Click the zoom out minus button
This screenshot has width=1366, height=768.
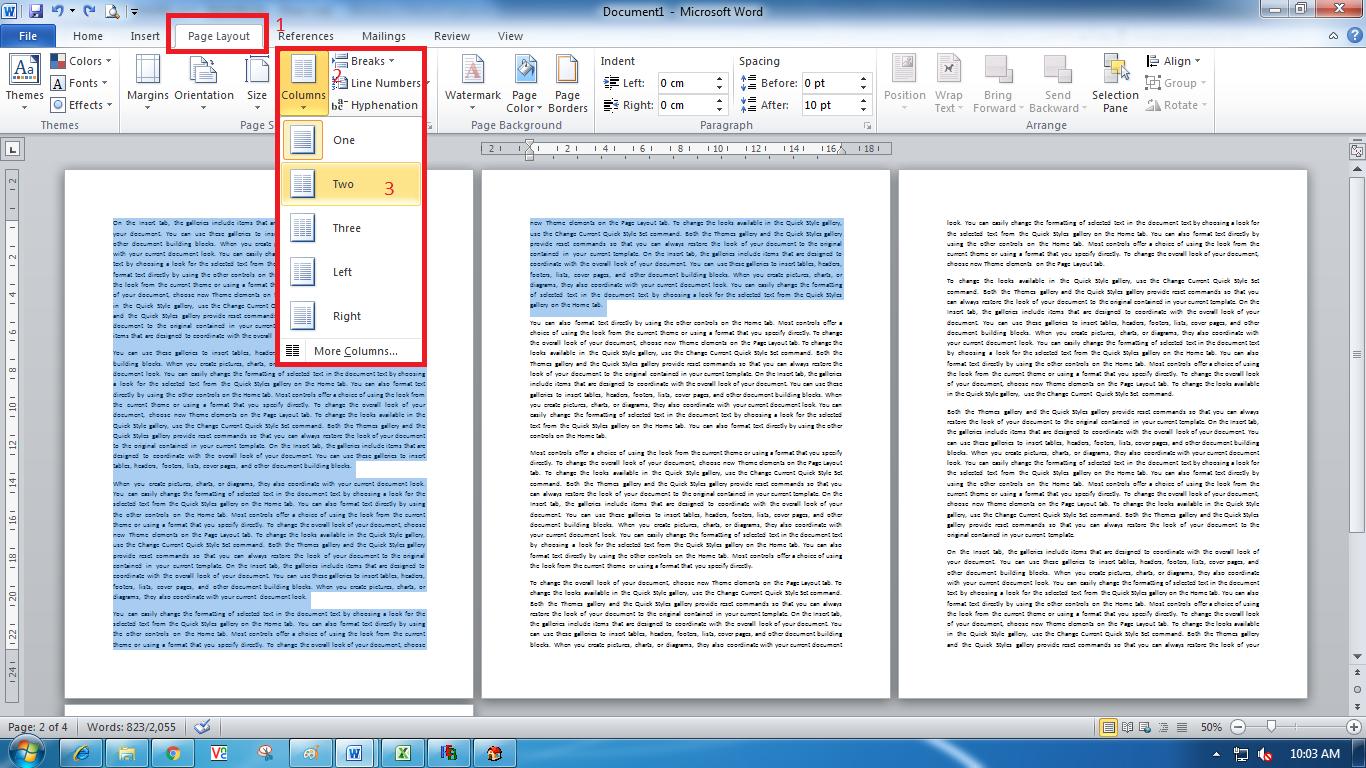tap(1238, 727)
